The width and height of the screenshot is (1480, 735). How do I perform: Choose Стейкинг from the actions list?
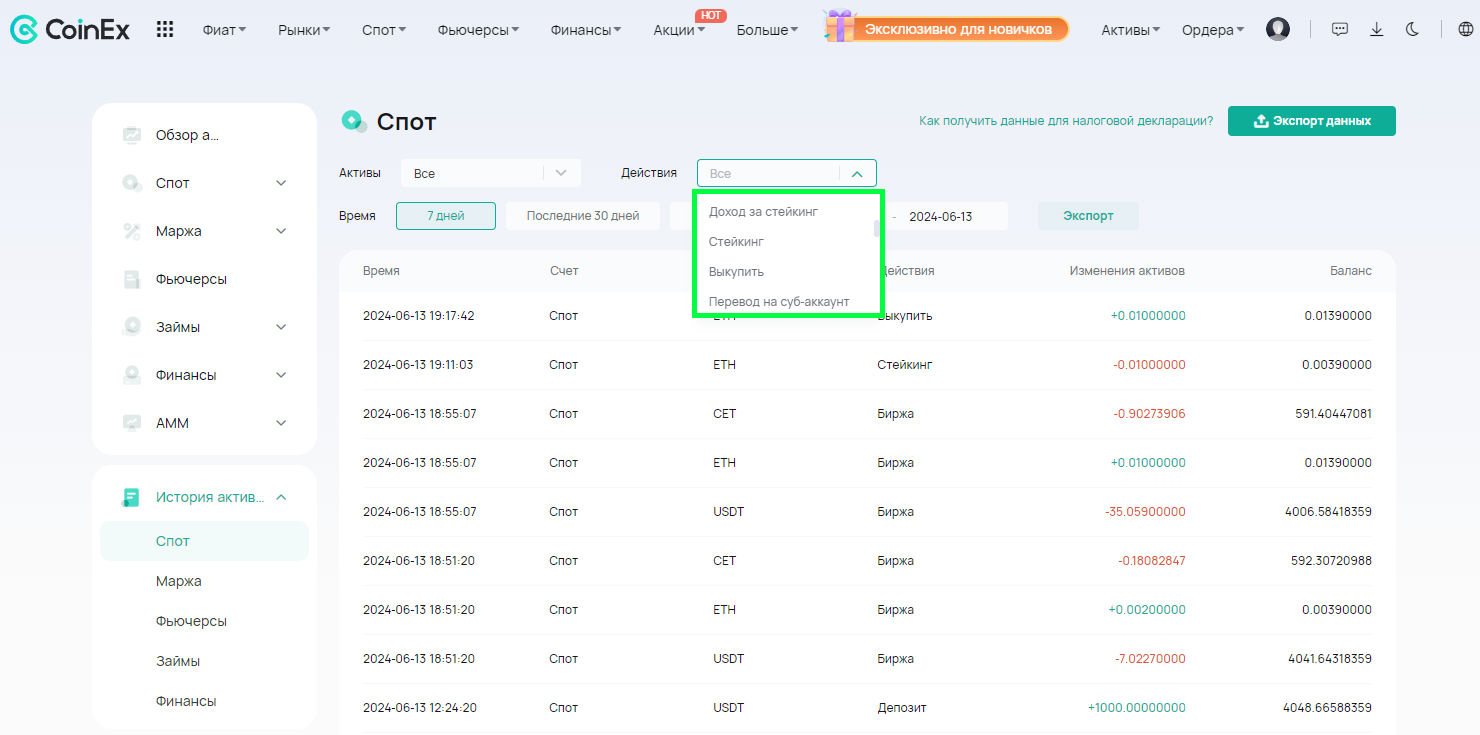click(736, 242)
